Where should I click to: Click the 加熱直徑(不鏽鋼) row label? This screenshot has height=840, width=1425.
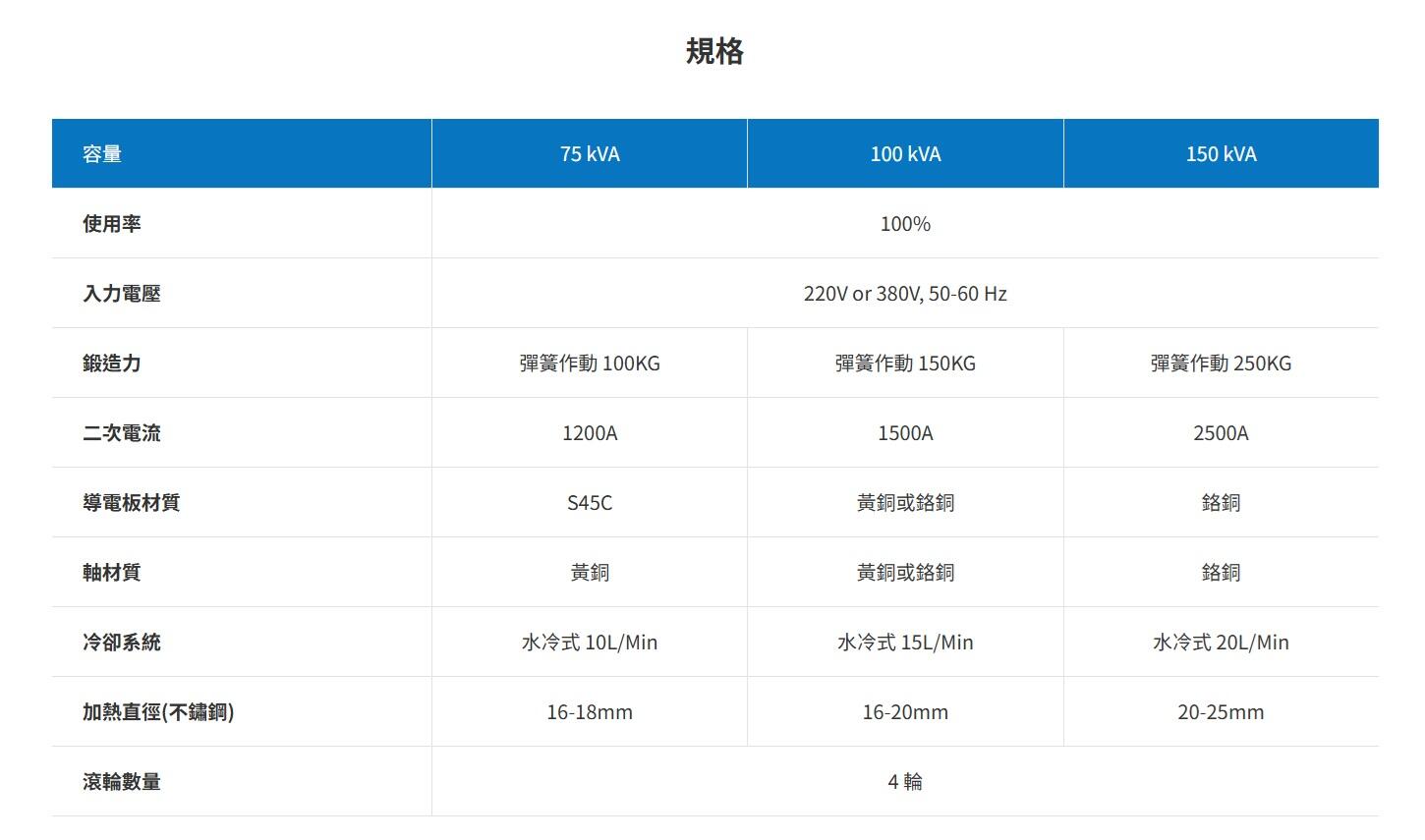coord(158,712)
